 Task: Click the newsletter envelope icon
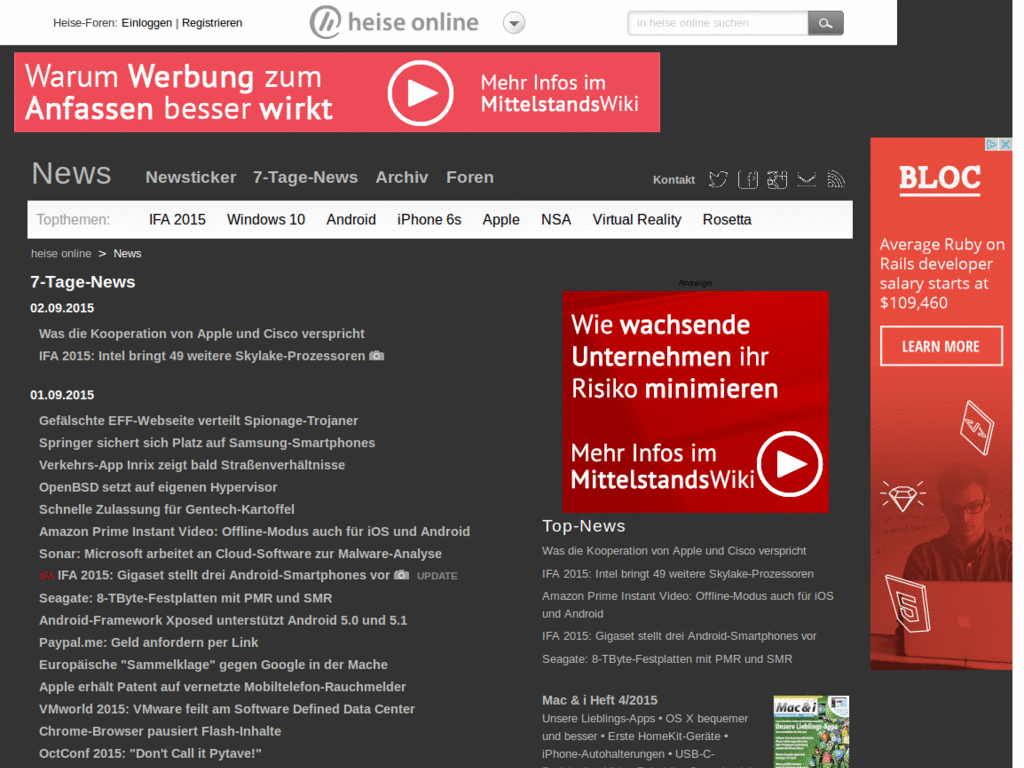(807, 179)
